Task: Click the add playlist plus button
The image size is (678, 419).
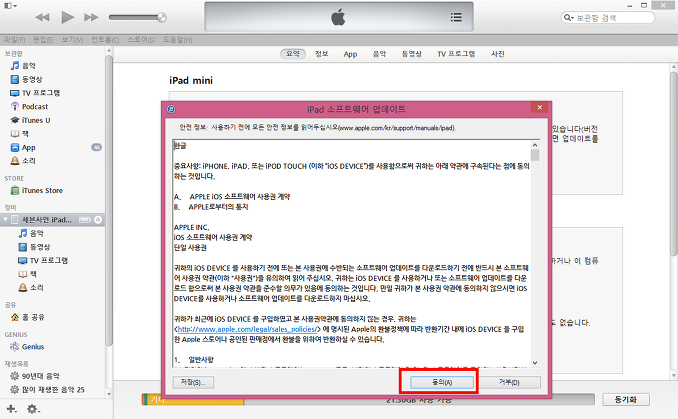Action: [x=12, y=409]
